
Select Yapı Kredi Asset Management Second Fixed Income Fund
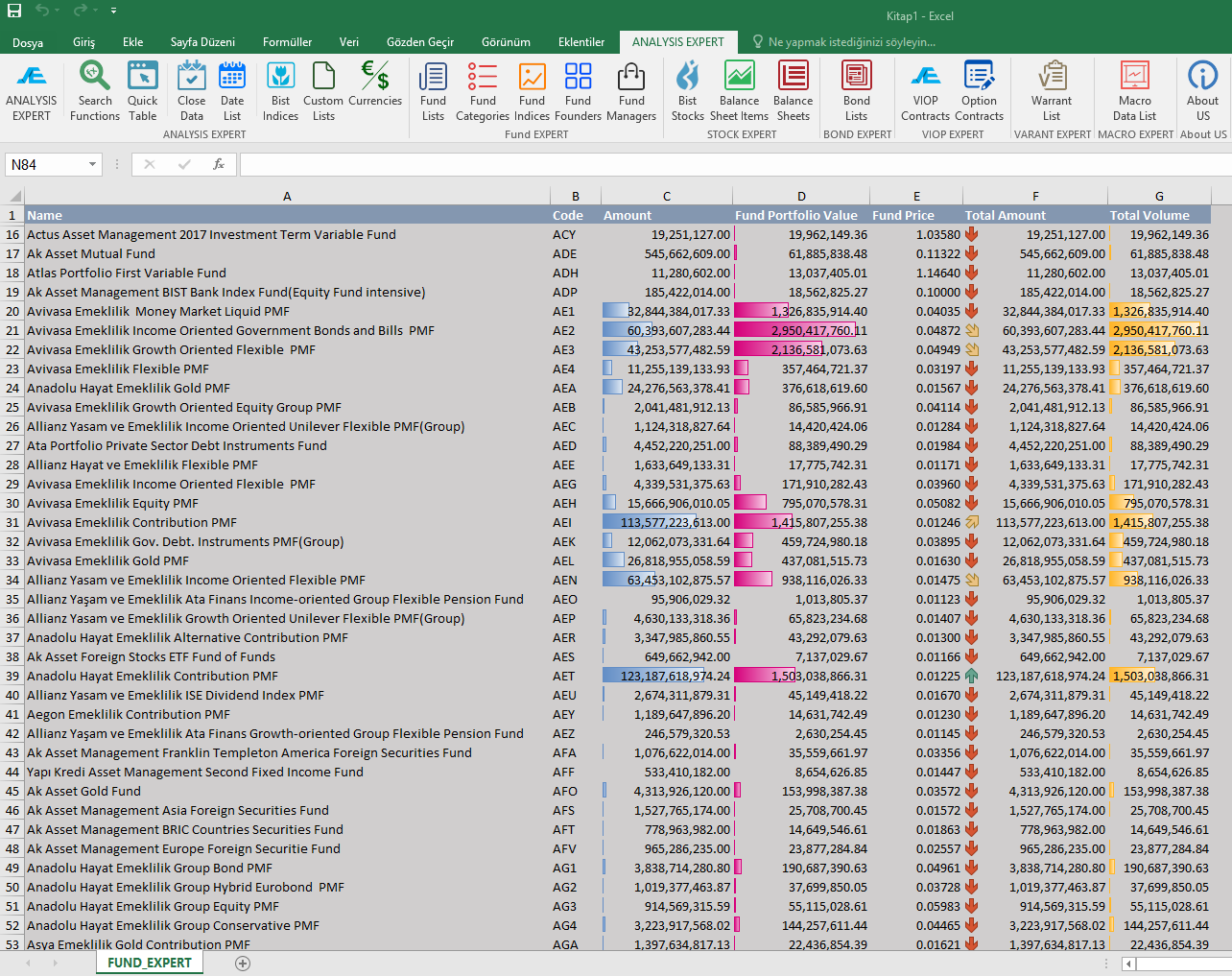click(287, 772)
